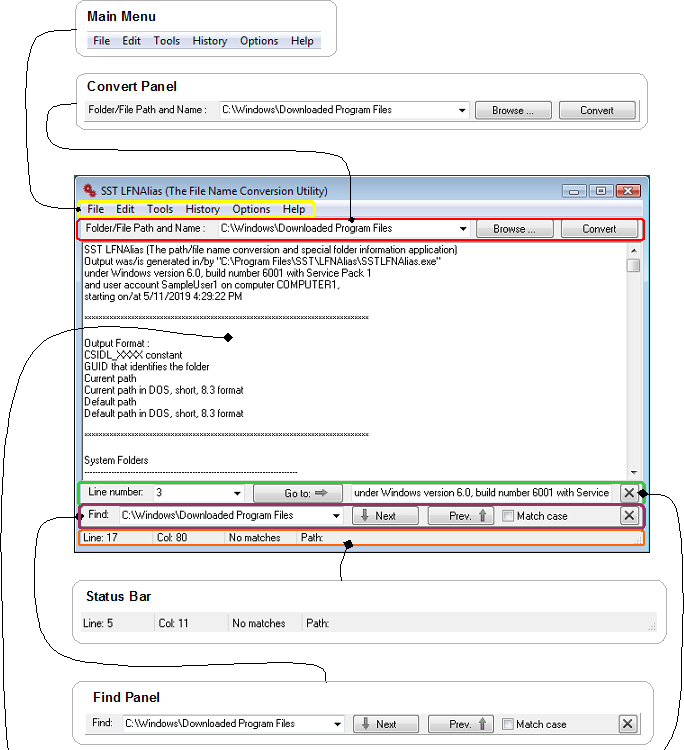The image size is (684, 750).
Task: Click 'Path:' in the Status Bar callout
Action: (317, 623)
